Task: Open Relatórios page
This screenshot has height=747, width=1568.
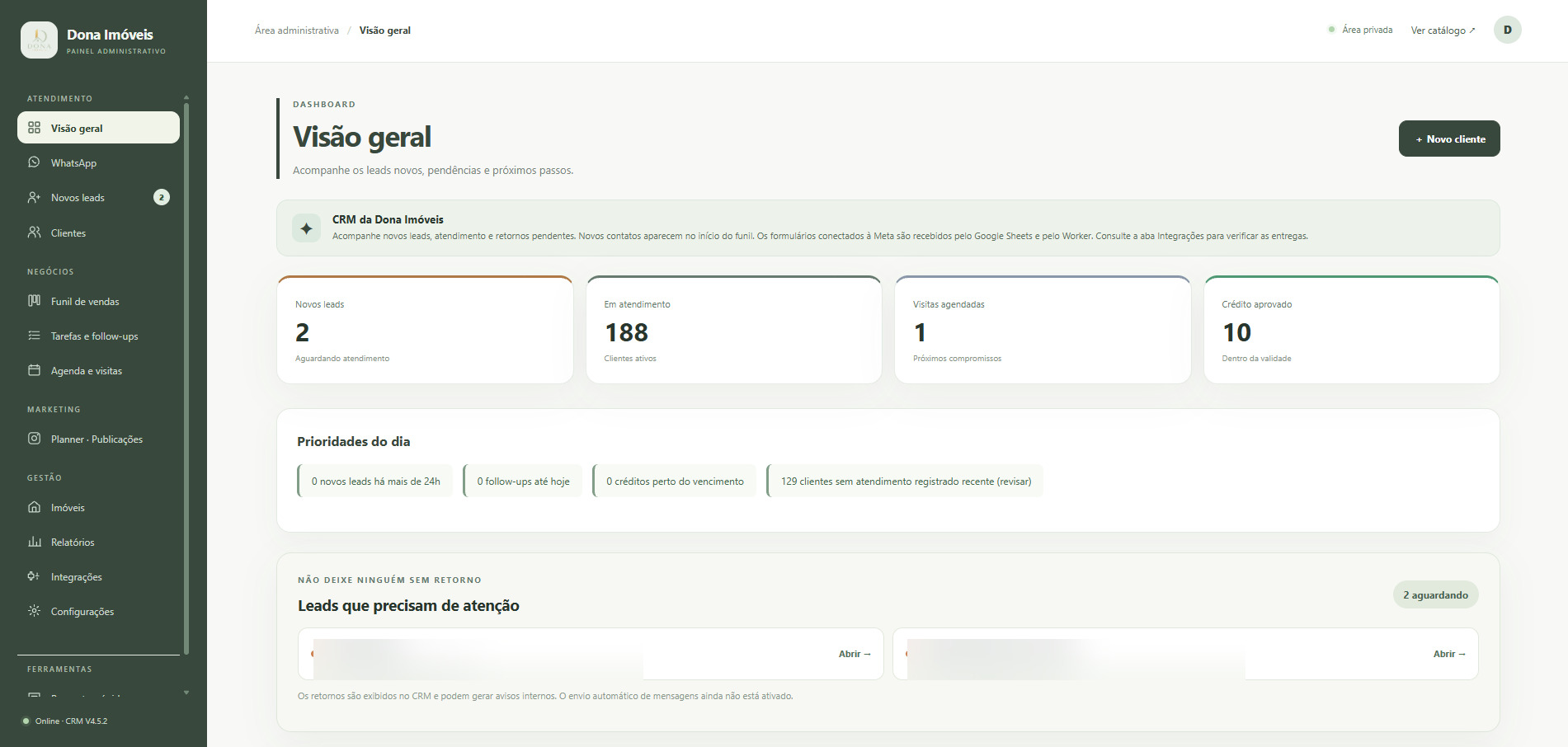Action: point(98,542)
